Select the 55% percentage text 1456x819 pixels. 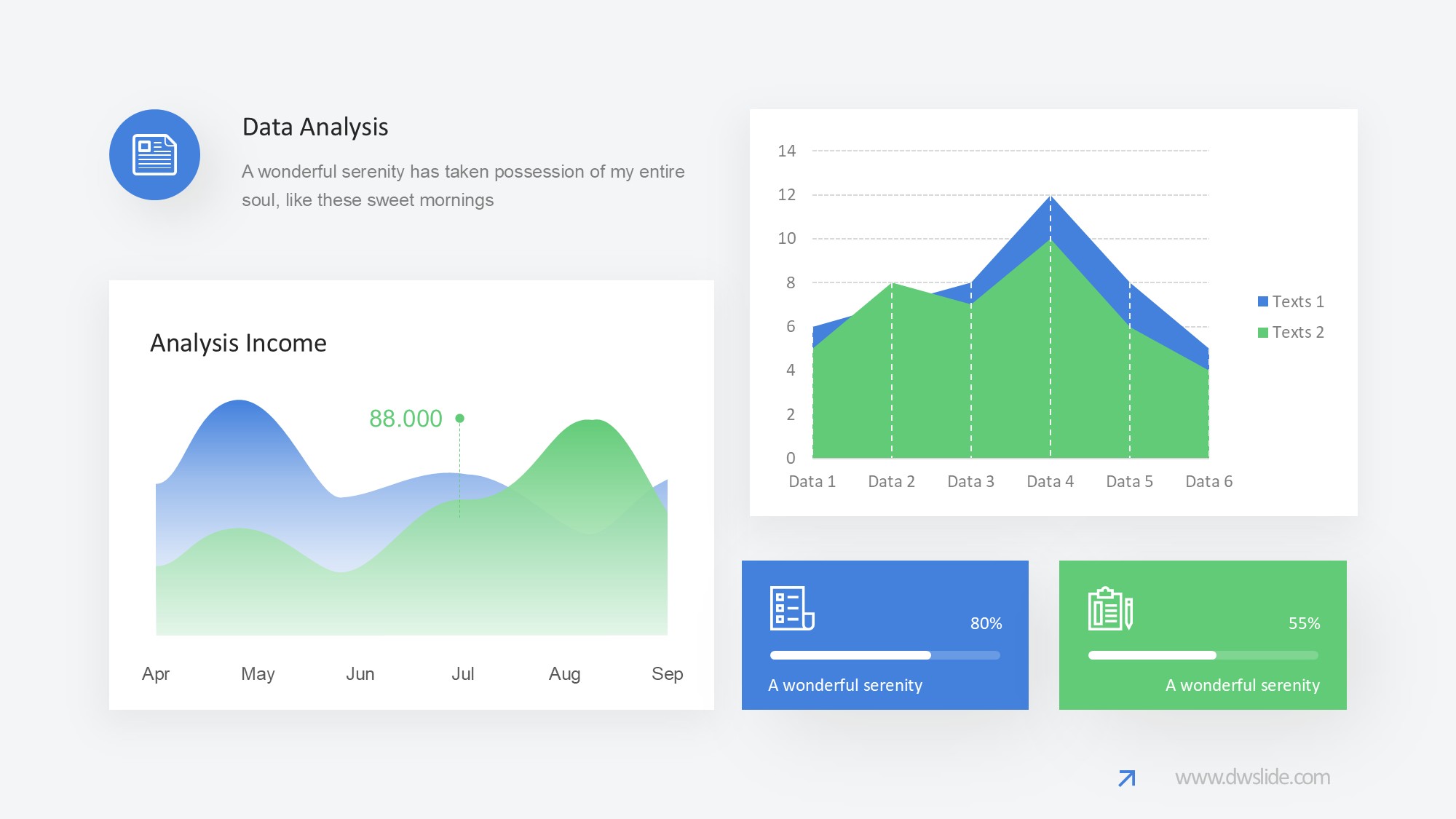[1304, 623]
